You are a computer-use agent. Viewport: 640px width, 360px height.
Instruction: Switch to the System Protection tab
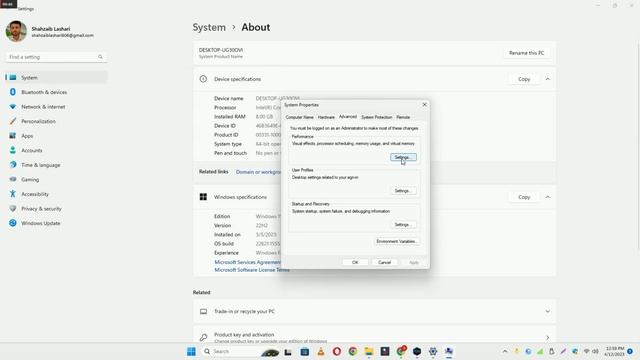377,117
